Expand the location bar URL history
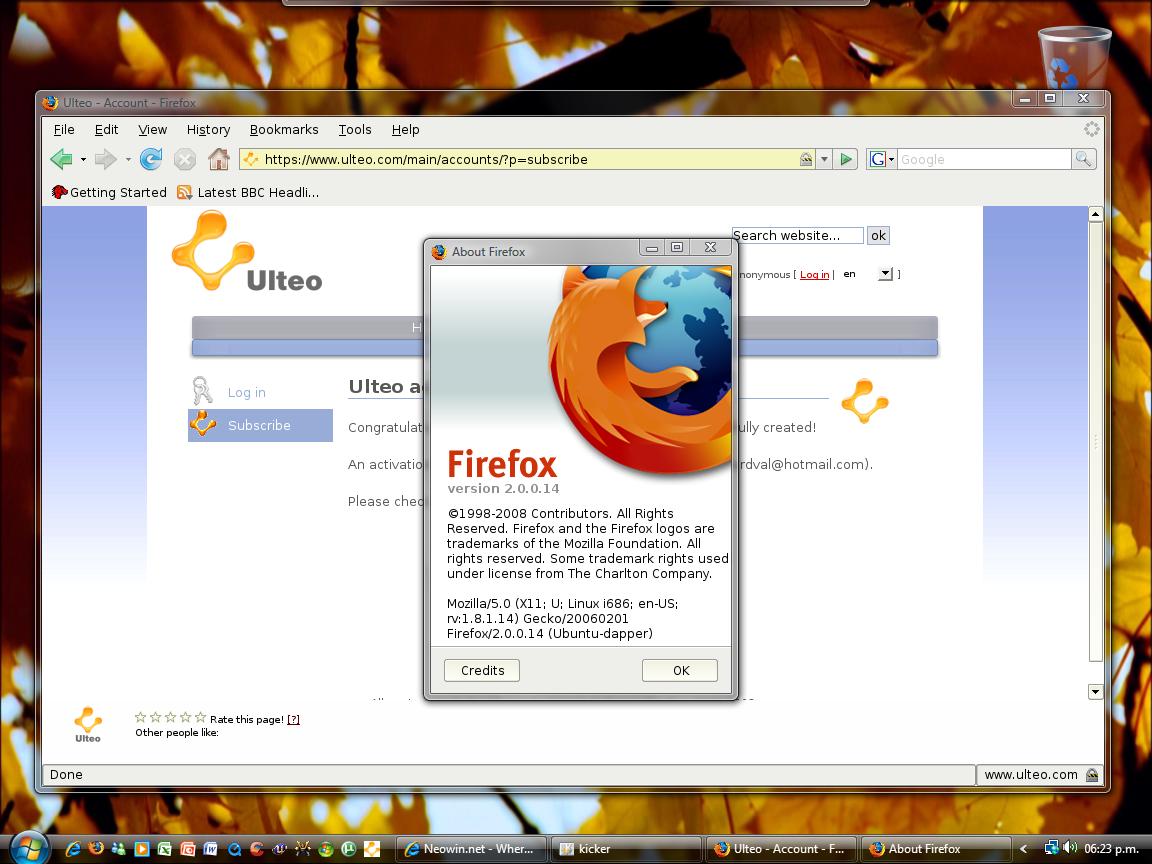Image resolution: width=1152 pixels, height=864 pixels. (x=823, y=159)
